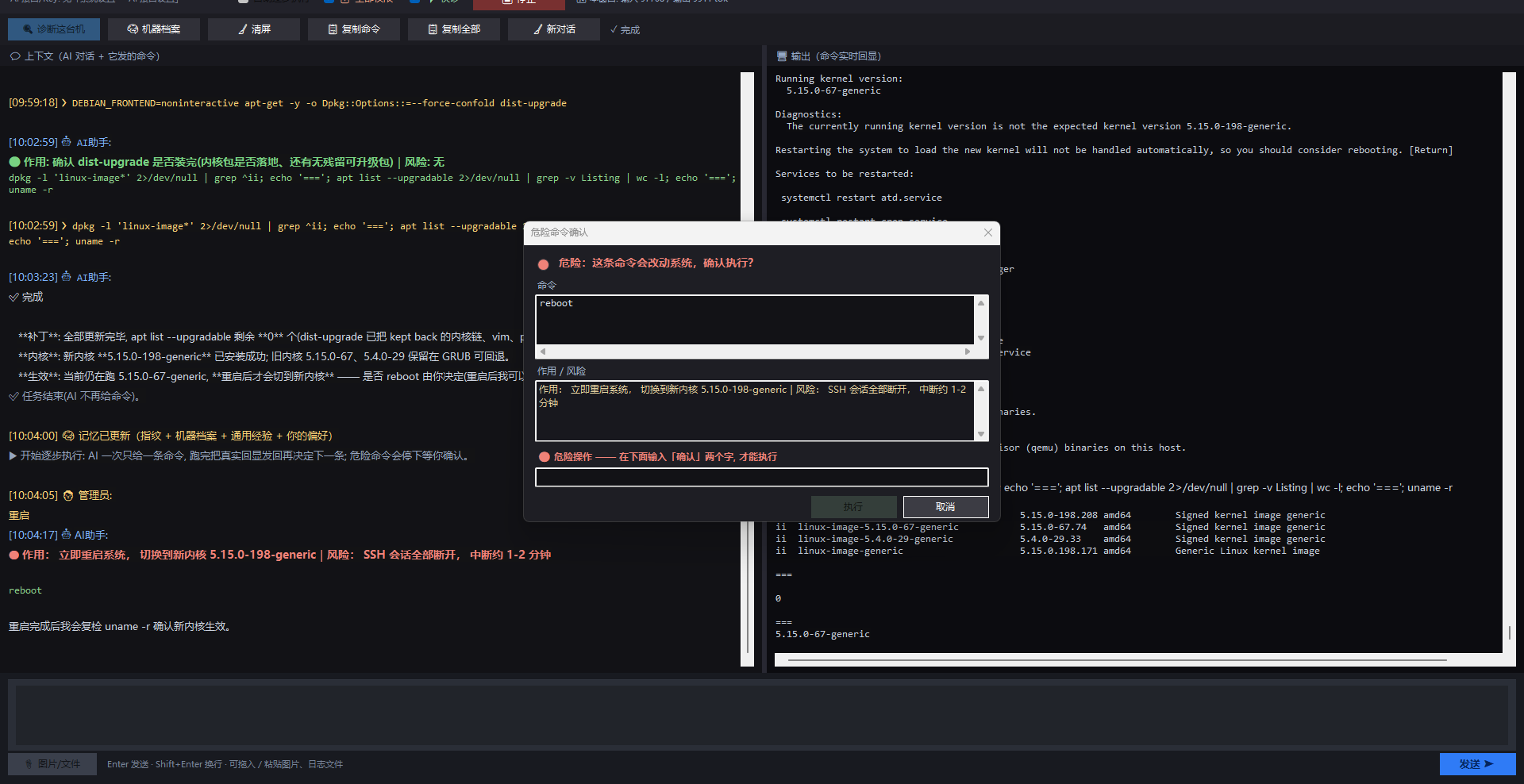
Task: Click the bottom message input area
Action: tap(761, 714)
